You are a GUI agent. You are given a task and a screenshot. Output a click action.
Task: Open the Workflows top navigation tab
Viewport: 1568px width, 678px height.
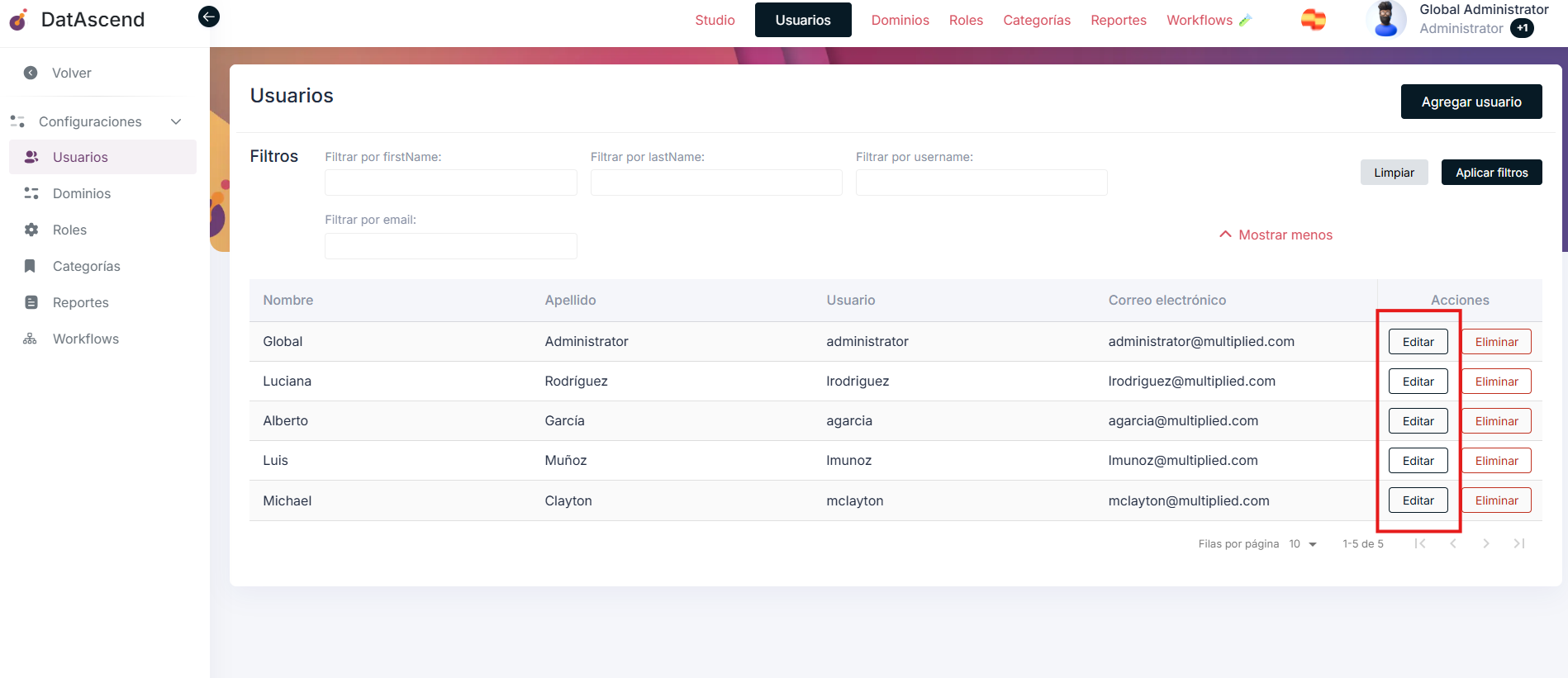pyautogui.click(x=1199, y=20)
